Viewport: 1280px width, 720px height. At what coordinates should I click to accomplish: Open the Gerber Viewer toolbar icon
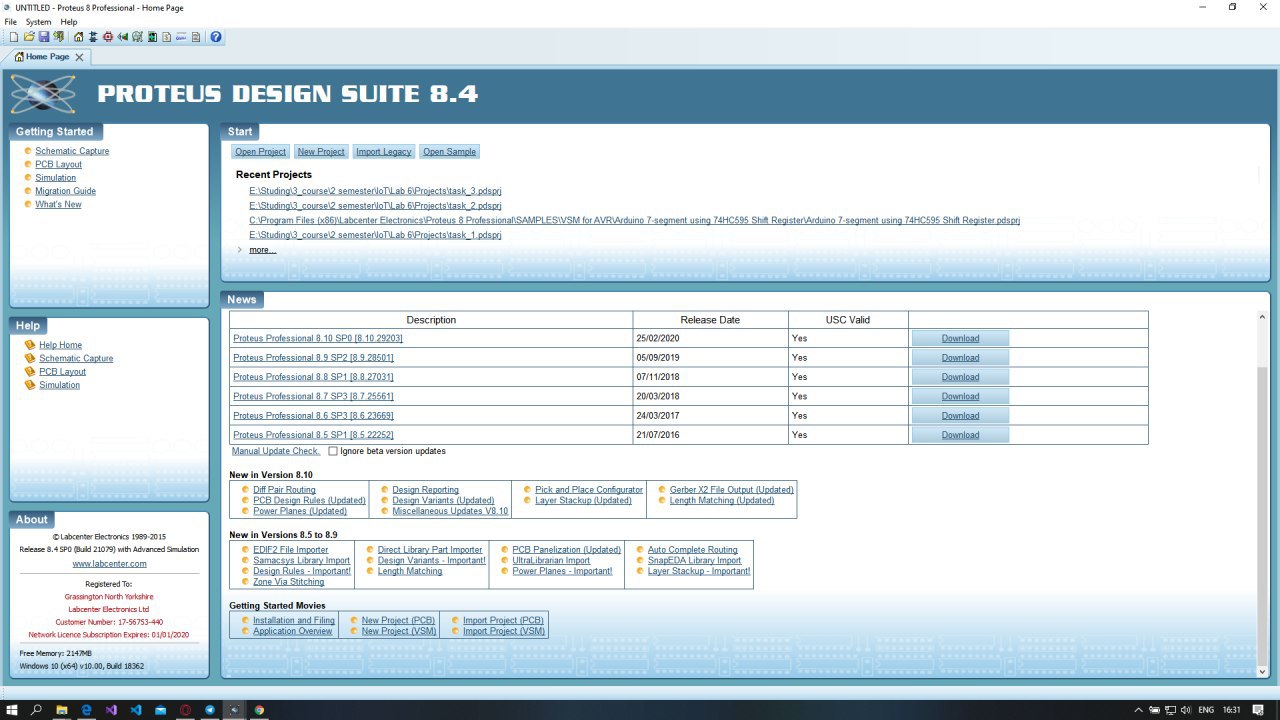click(137, 37)
